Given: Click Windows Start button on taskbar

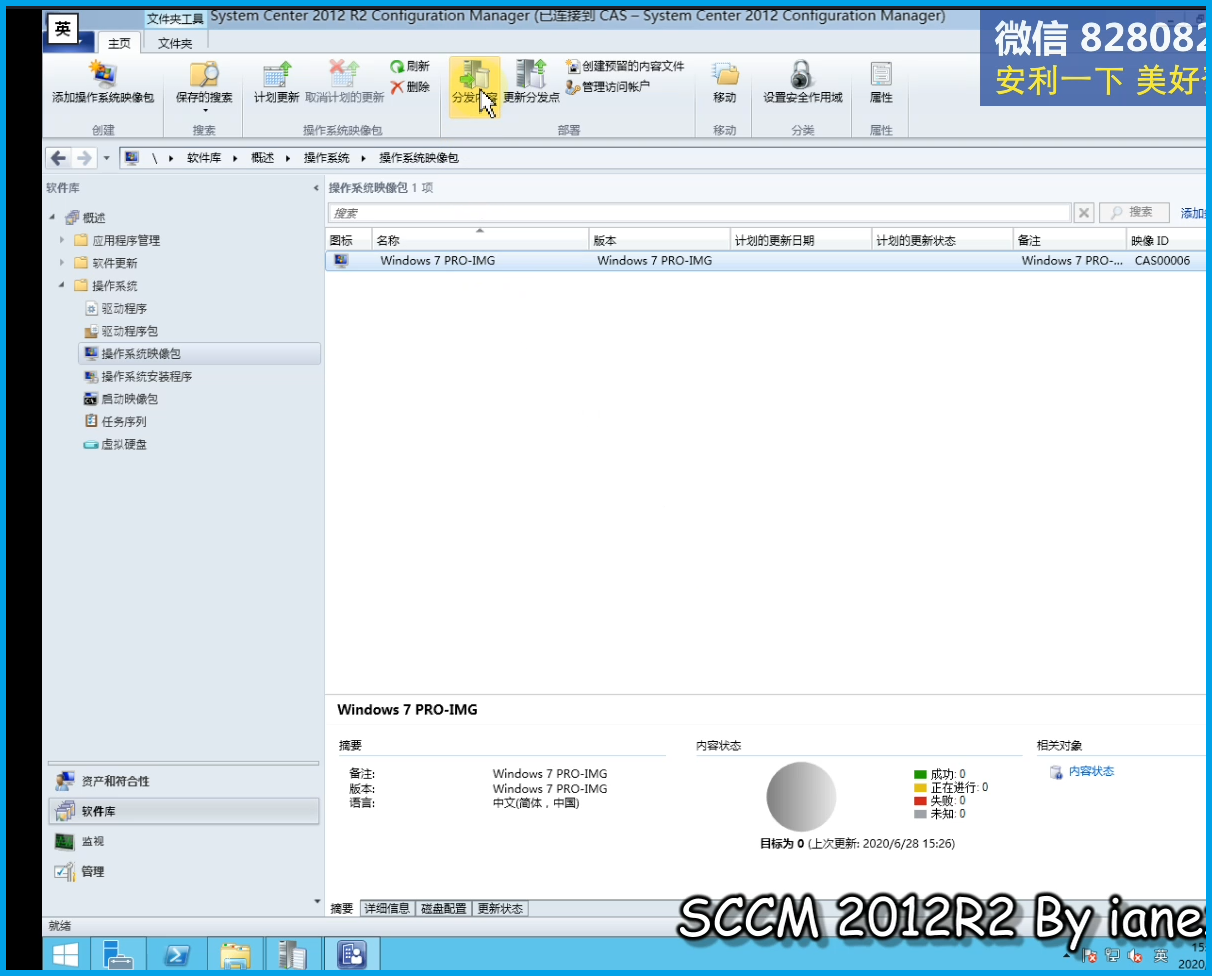Looking at the screenshot, I should (x=66, y=955).
